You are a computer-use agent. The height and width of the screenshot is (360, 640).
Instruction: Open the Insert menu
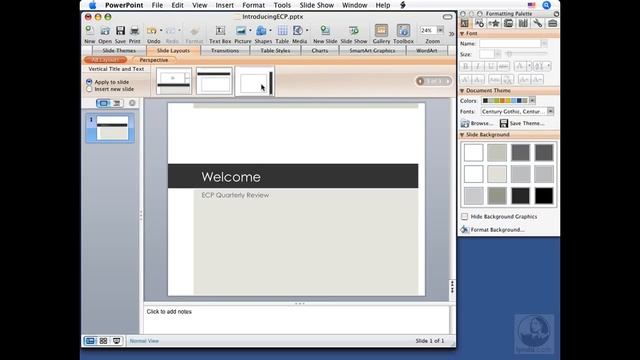click(x=224, y=5)
